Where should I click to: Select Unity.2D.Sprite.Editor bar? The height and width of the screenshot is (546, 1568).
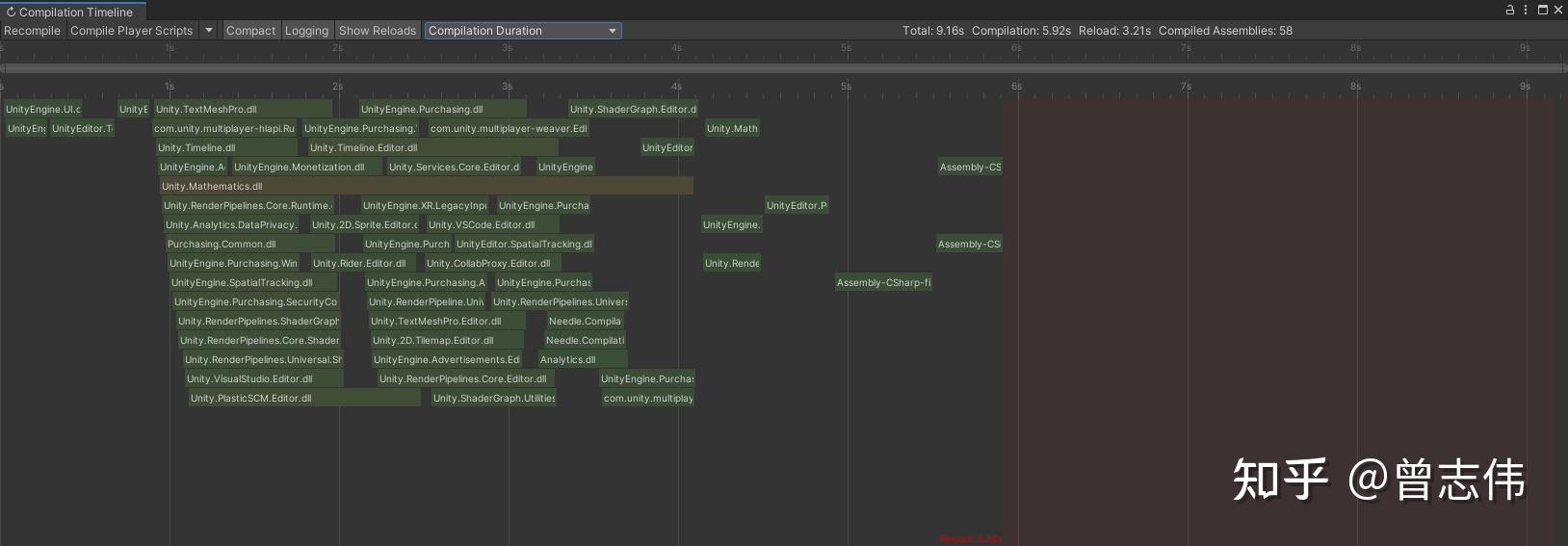pos(364,224)
